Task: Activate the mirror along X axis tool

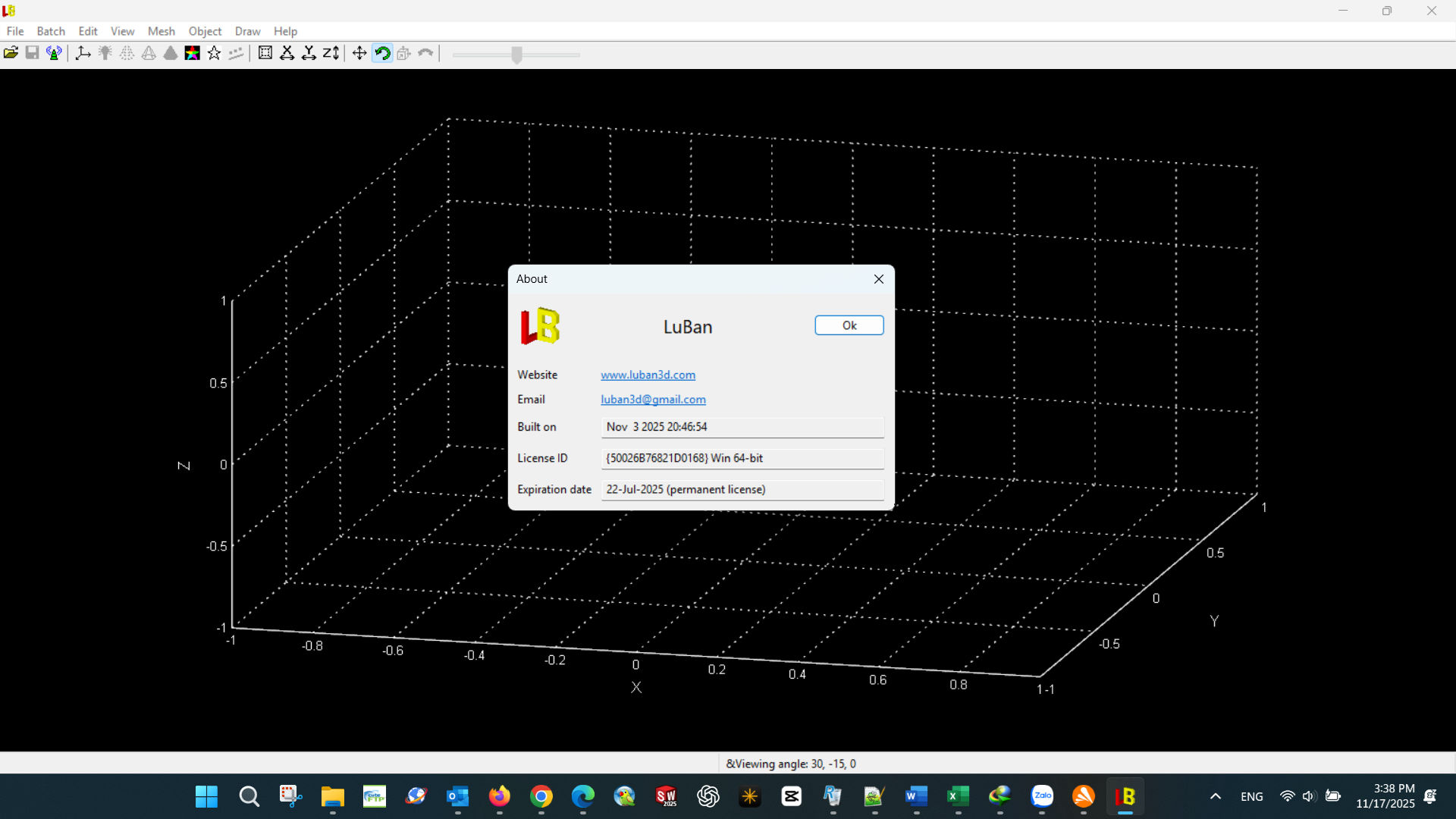Action: pyautogui.click(x=287, y=53)
